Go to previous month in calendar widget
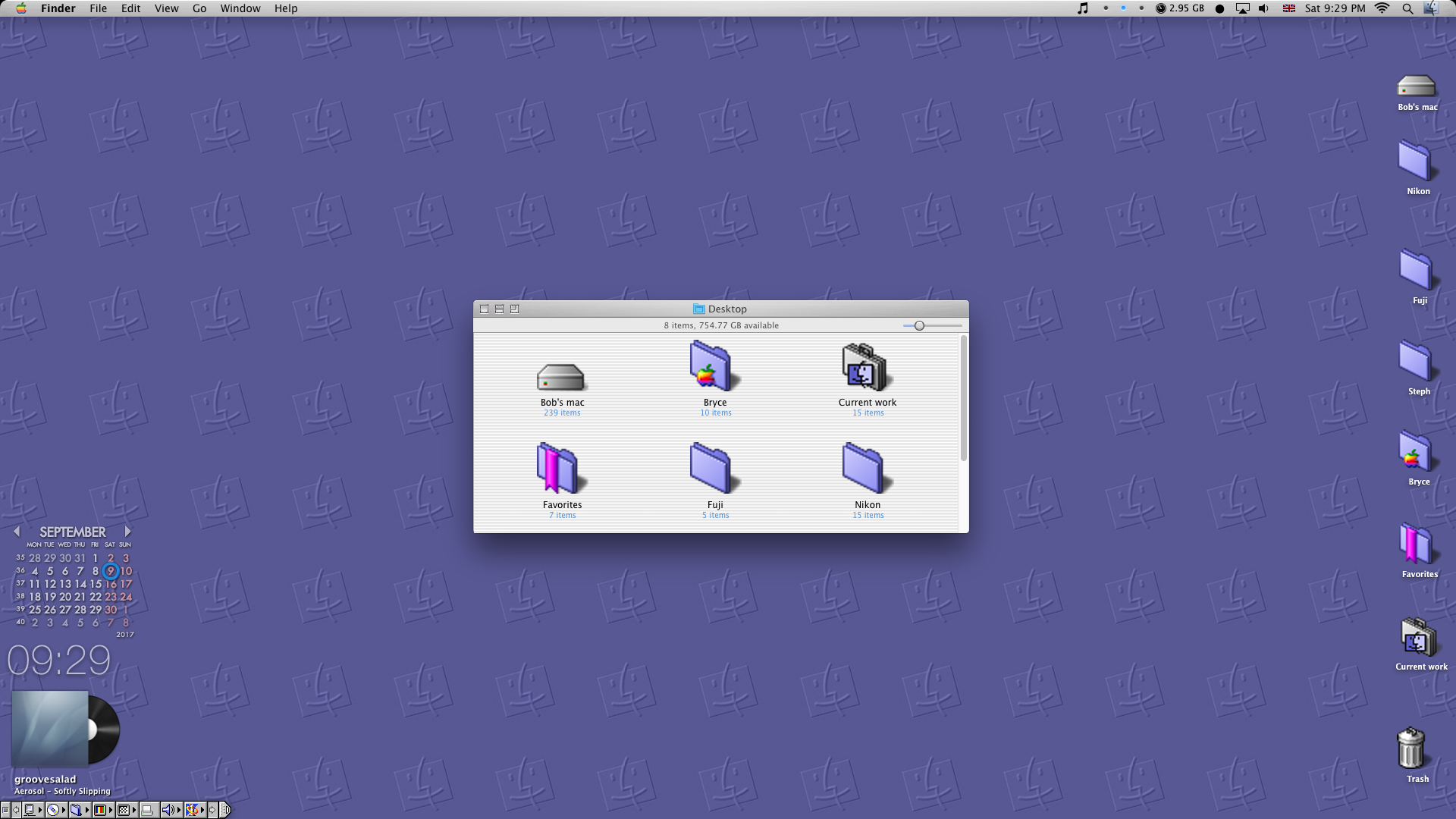The image size is (1456, 819). 17,532
